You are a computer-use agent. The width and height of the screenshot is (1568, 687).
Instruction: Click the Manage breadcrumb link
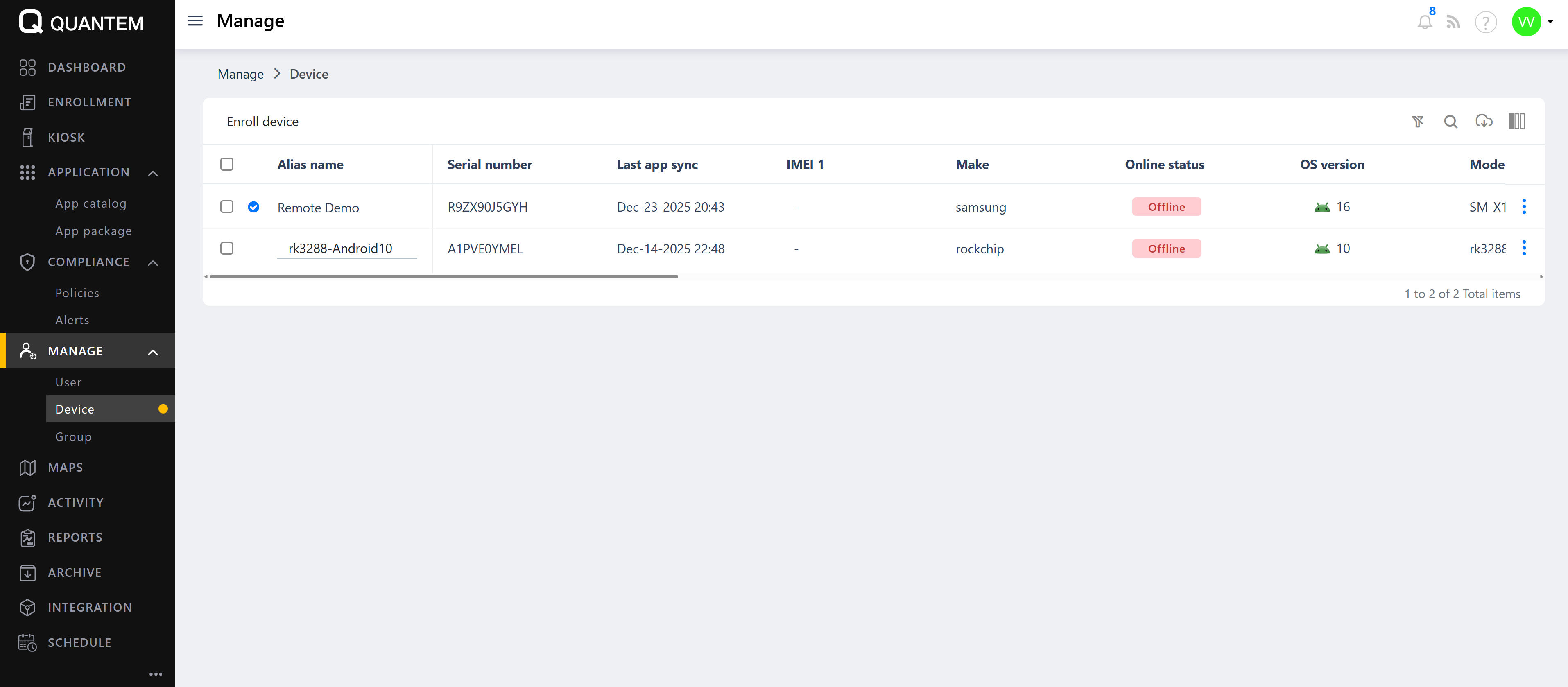click(x=240, y=74)
